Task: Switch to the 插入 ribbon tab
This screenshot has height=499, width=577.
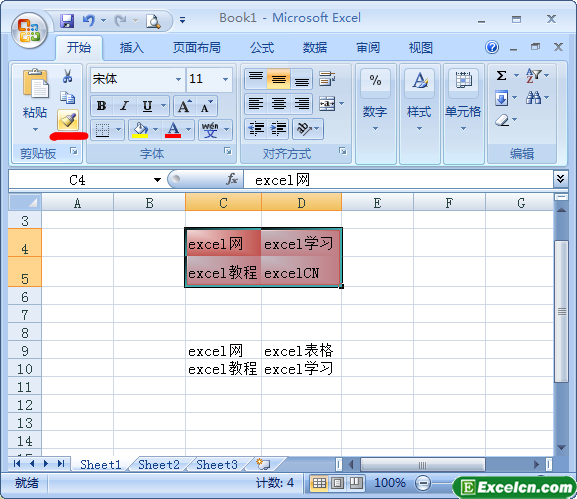Action: (131, 47)
